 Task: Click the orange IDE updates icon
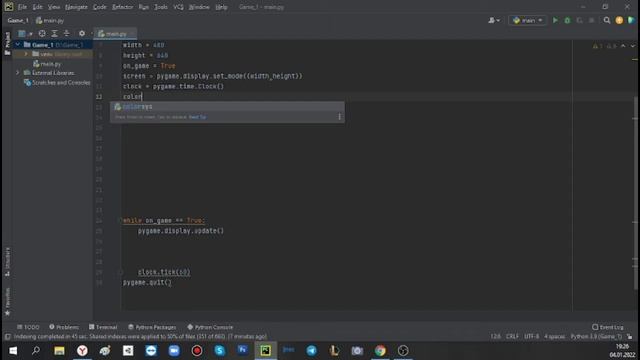[x=619, y=20]
